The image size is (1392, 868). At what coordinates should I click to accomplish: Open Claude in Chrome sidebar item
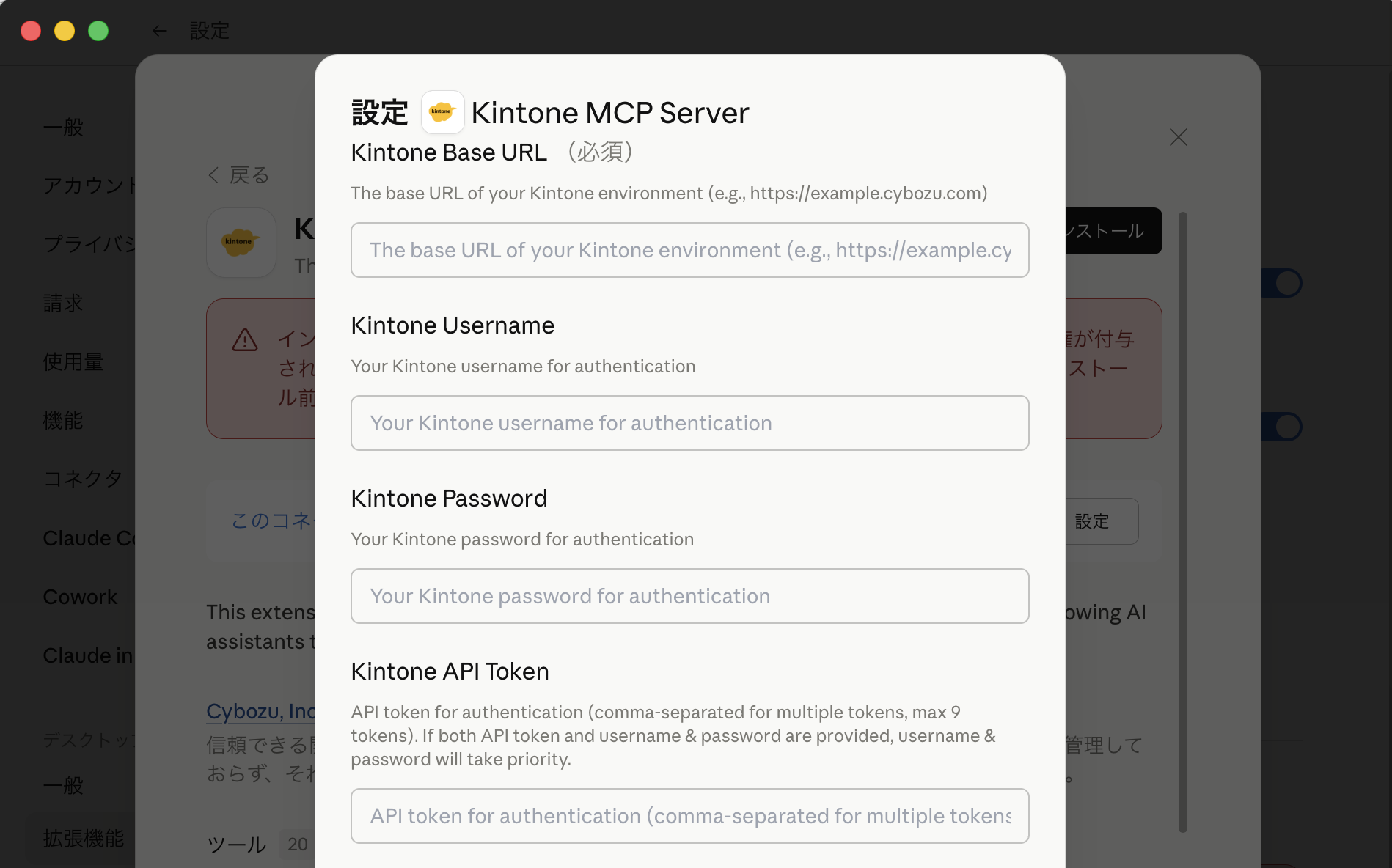click(88, 655)
